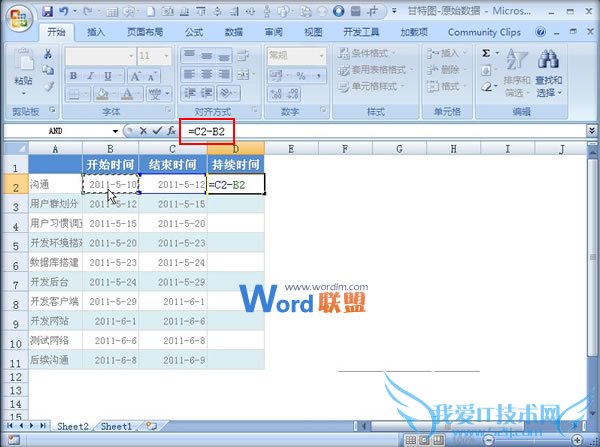
Task: Click the insert worksheet tab icon
Action: (152, 426)
